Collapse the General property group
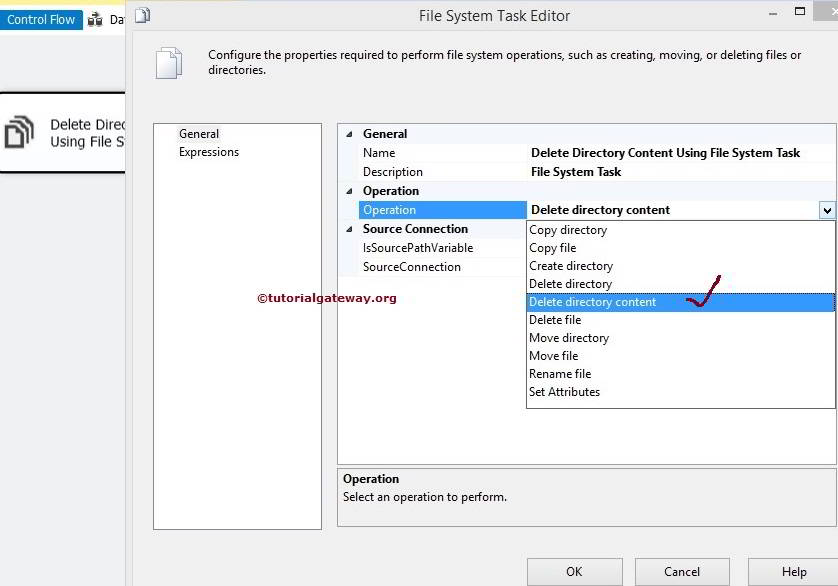 coord(348,133)
